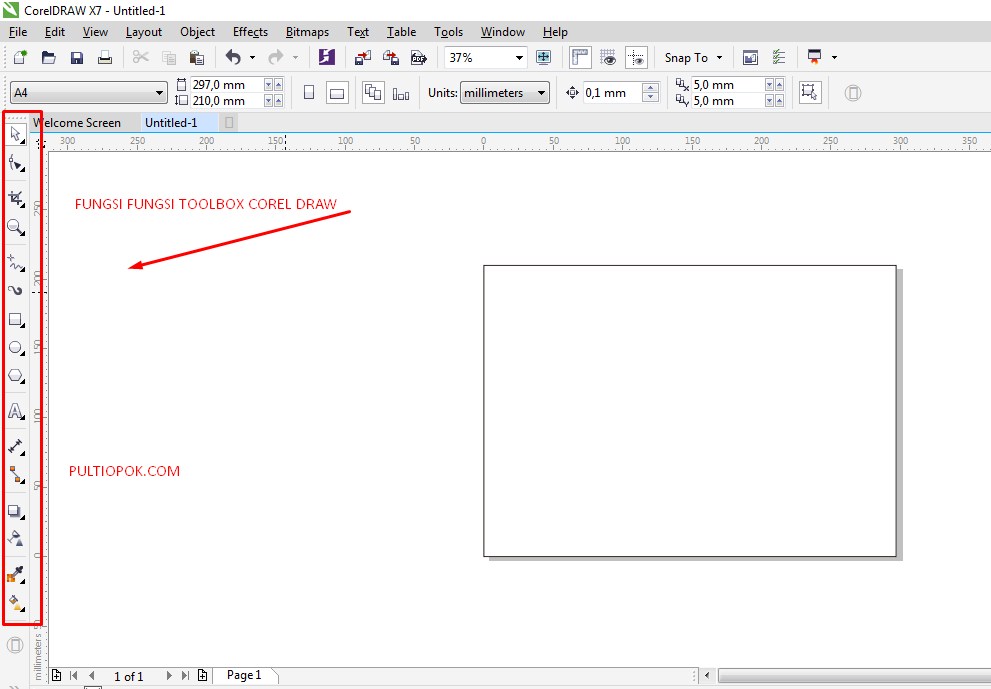This screenshot has width=991, height=689.
Task: Click the Publish to PDF icon
Action: click(418, 58)
